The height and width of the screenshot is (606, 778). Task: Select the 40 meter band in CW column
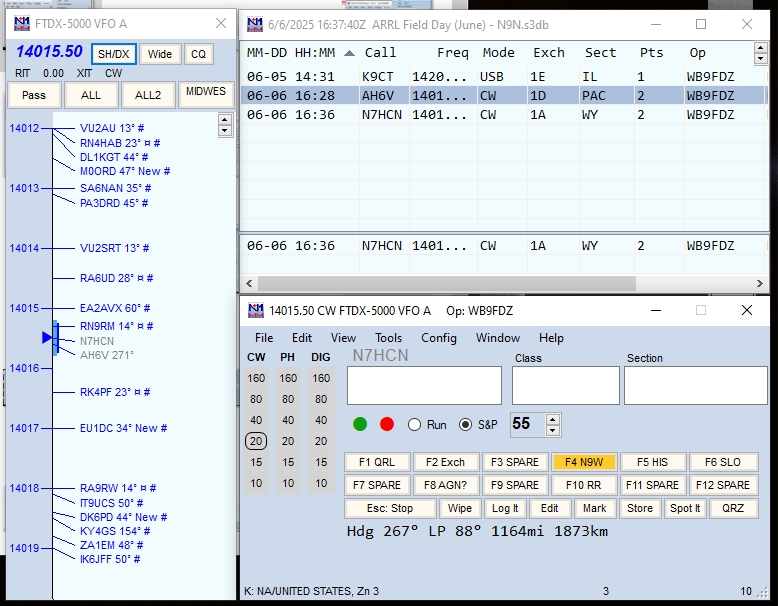tap(256, 420)
